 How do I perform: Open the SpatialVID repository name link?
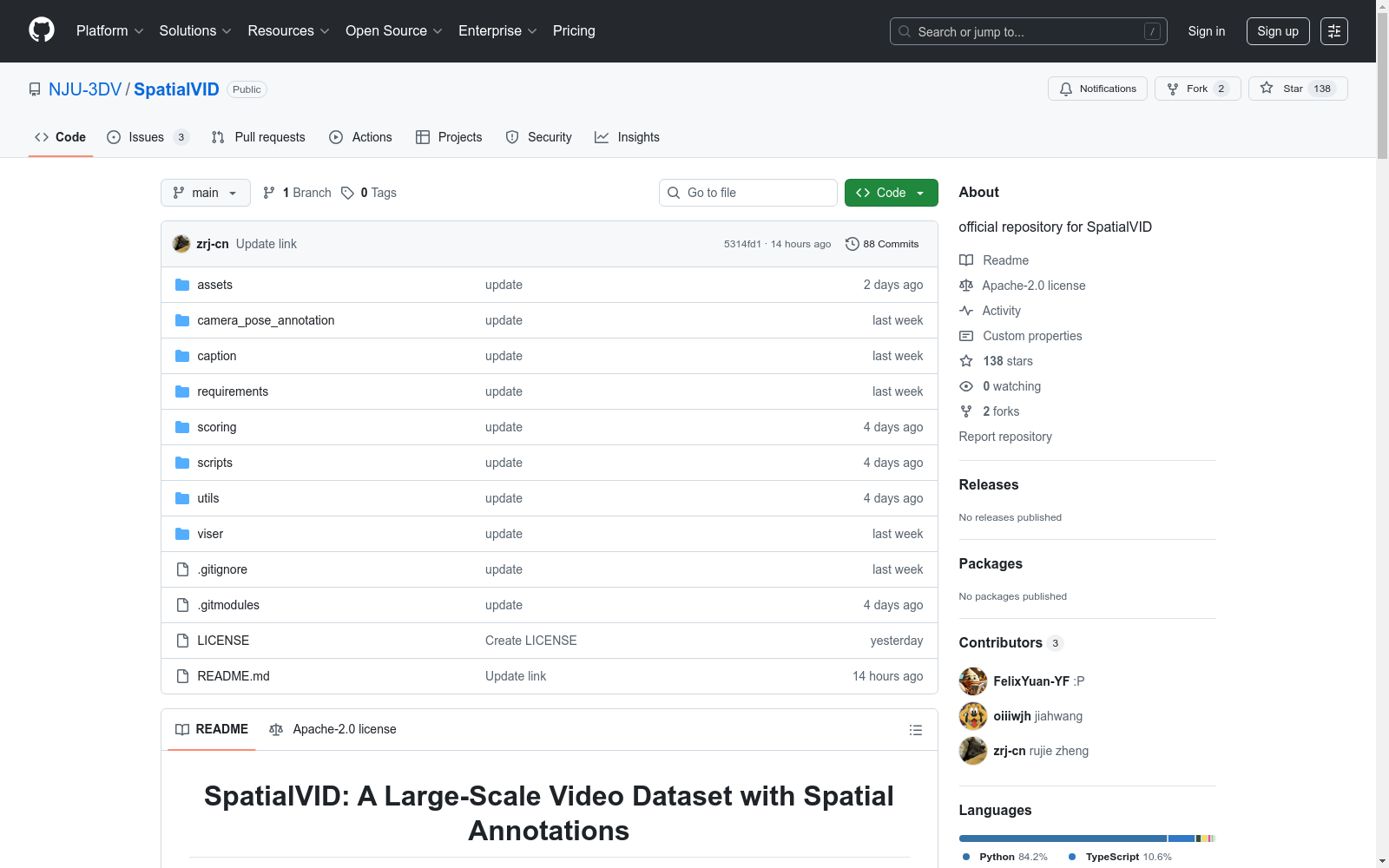click(176, 89)
